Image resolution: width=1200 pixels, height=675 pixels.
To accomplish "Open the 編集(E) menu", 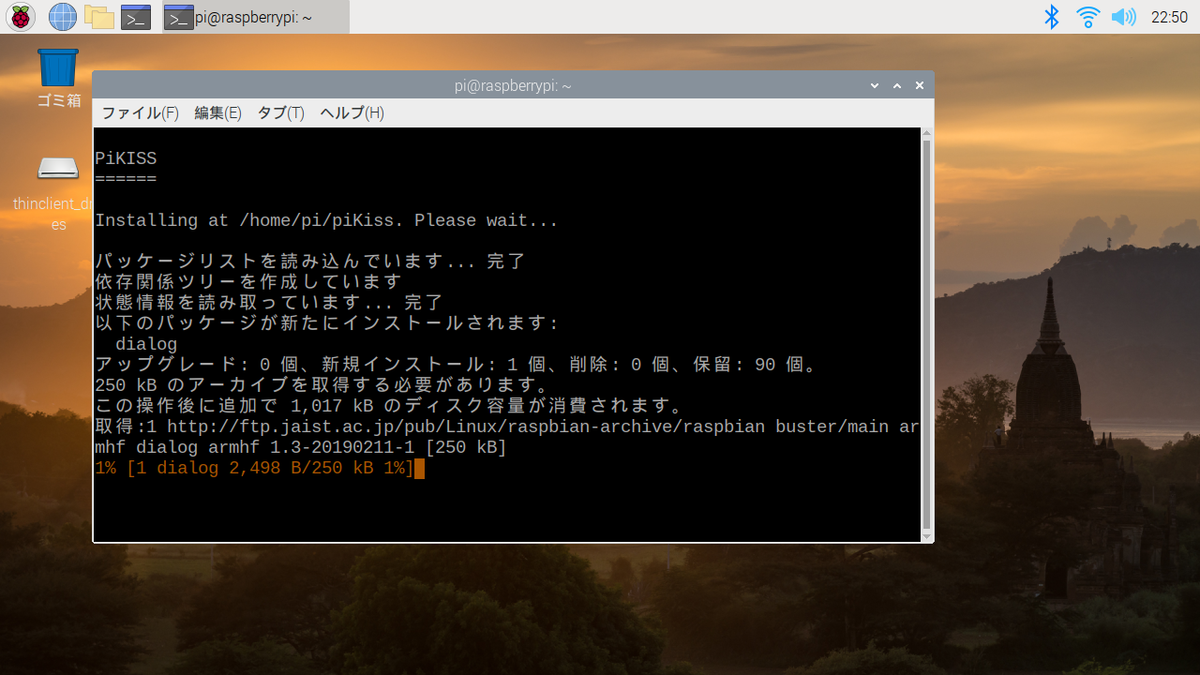I will pos(217,113).
